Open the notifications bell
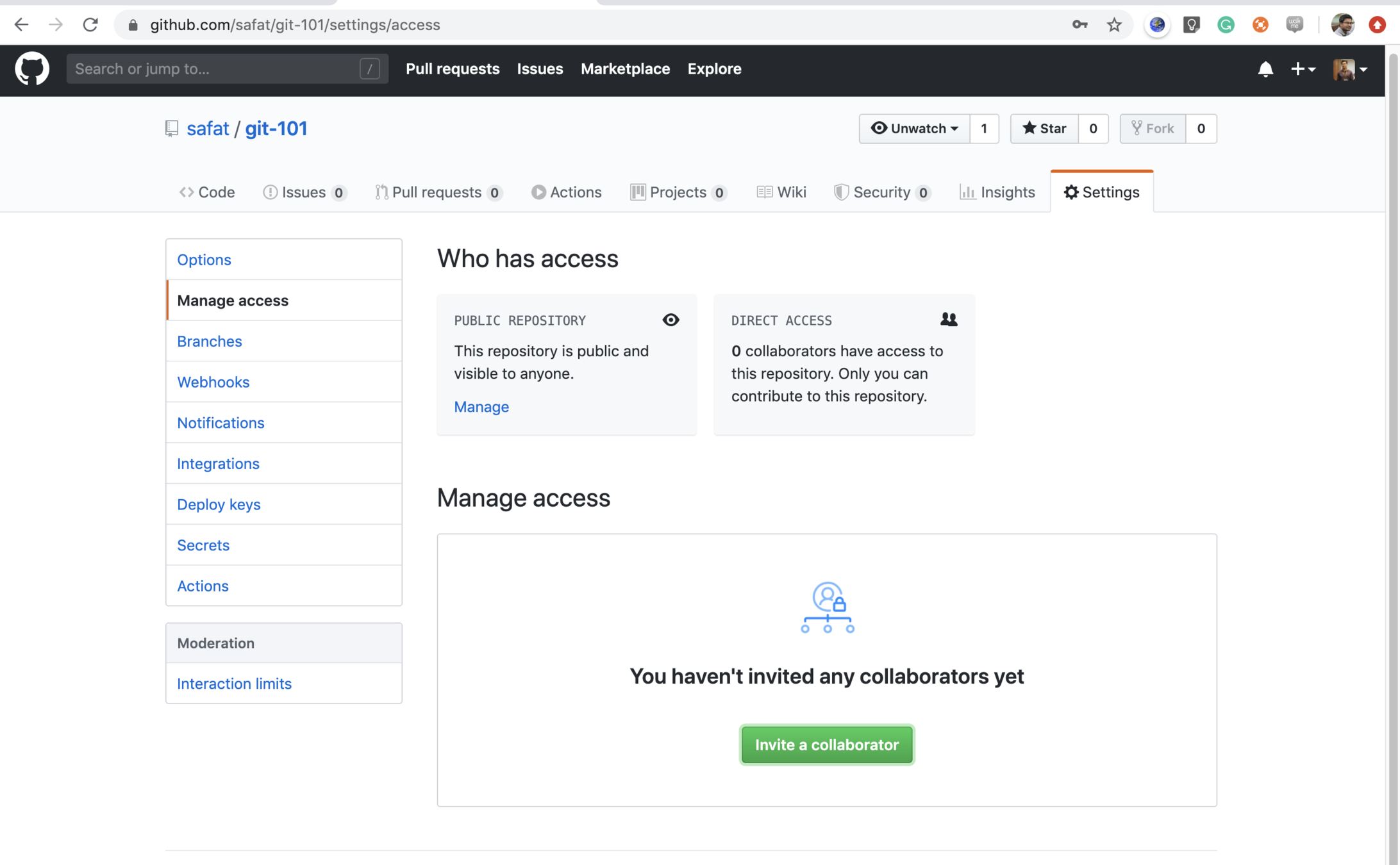This screenshot has height=865, width=1400. (1265, 69)
